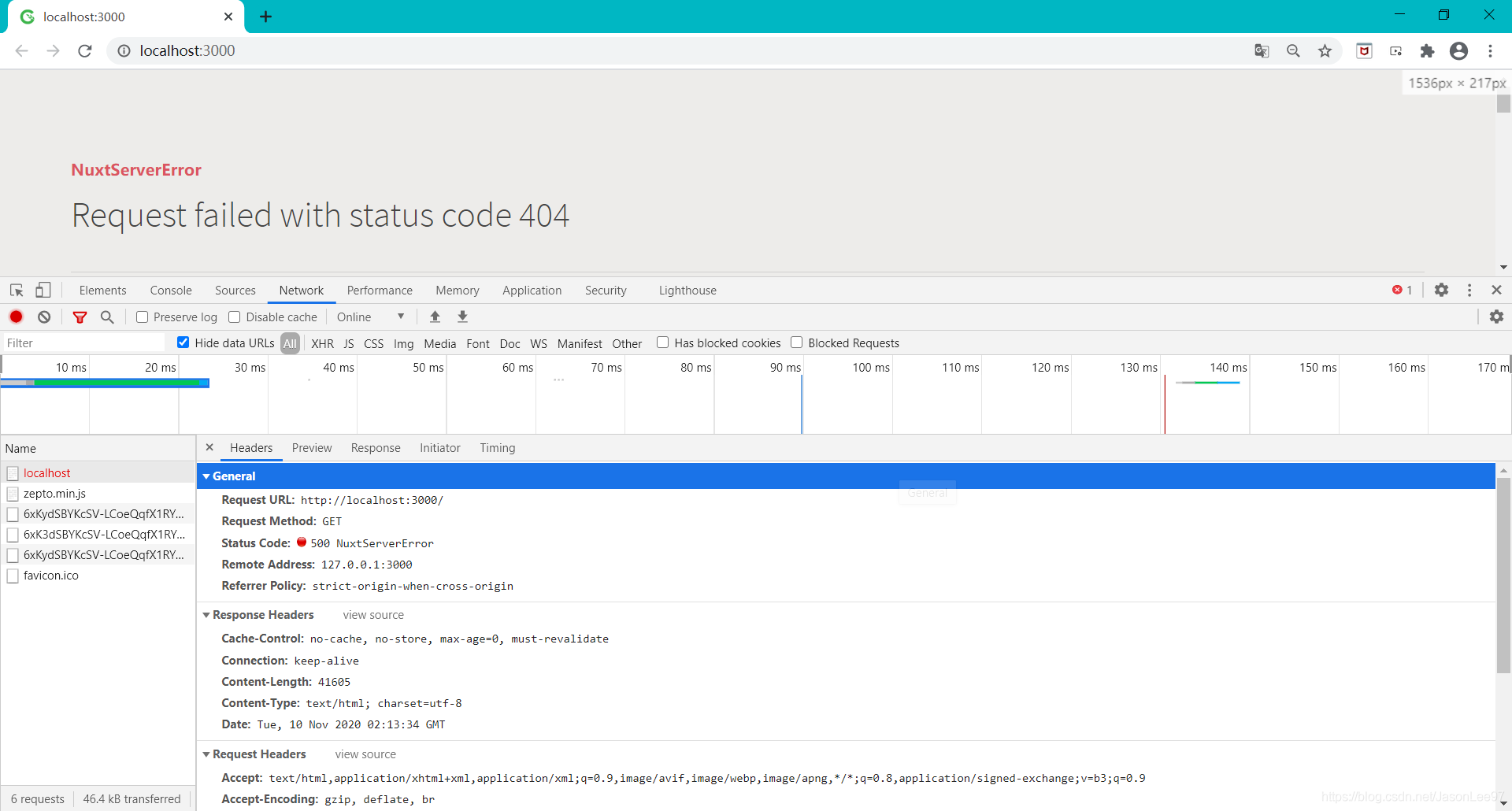
Task: Uncheck Hide data URLs
Action: click(x=183, y=342)
